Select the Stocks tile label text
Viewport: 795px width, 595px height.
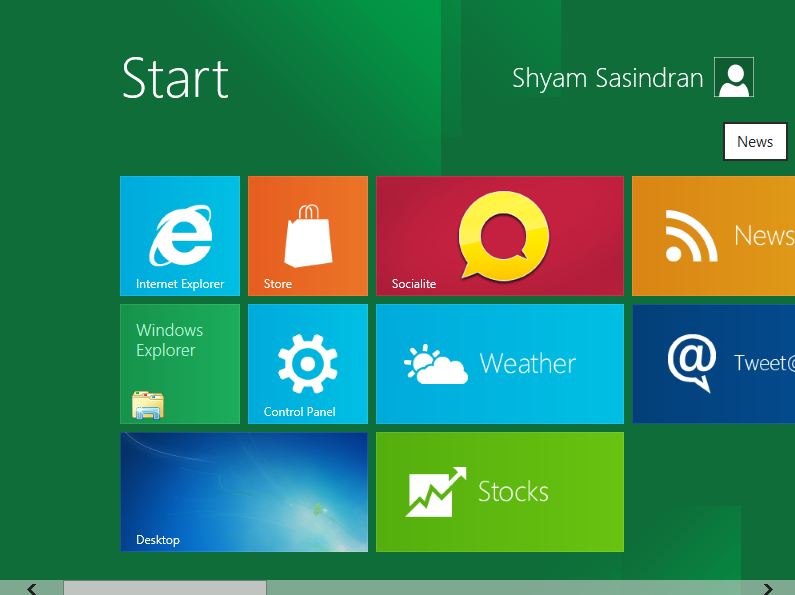[513, 491]
